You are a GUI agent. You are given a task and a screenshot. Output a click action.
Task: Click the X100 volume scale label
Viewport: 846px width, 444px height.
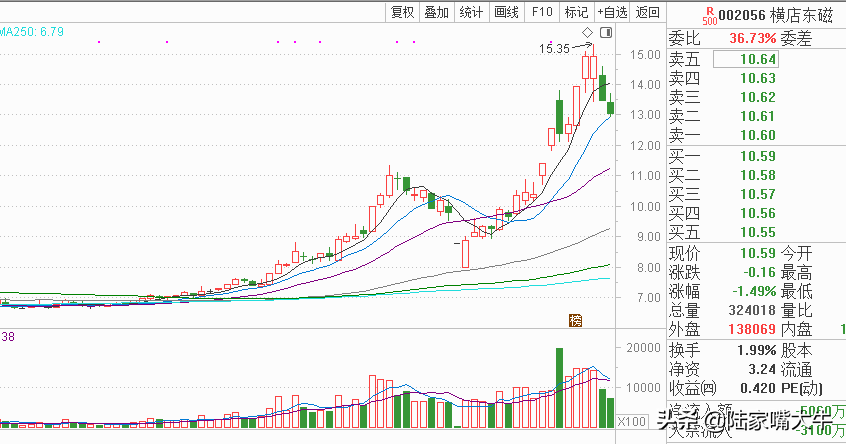point(631,421)
